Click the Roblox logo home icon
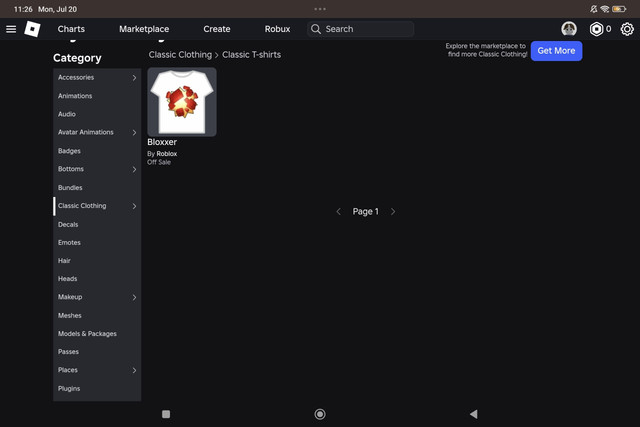 (x=32, y=29)
